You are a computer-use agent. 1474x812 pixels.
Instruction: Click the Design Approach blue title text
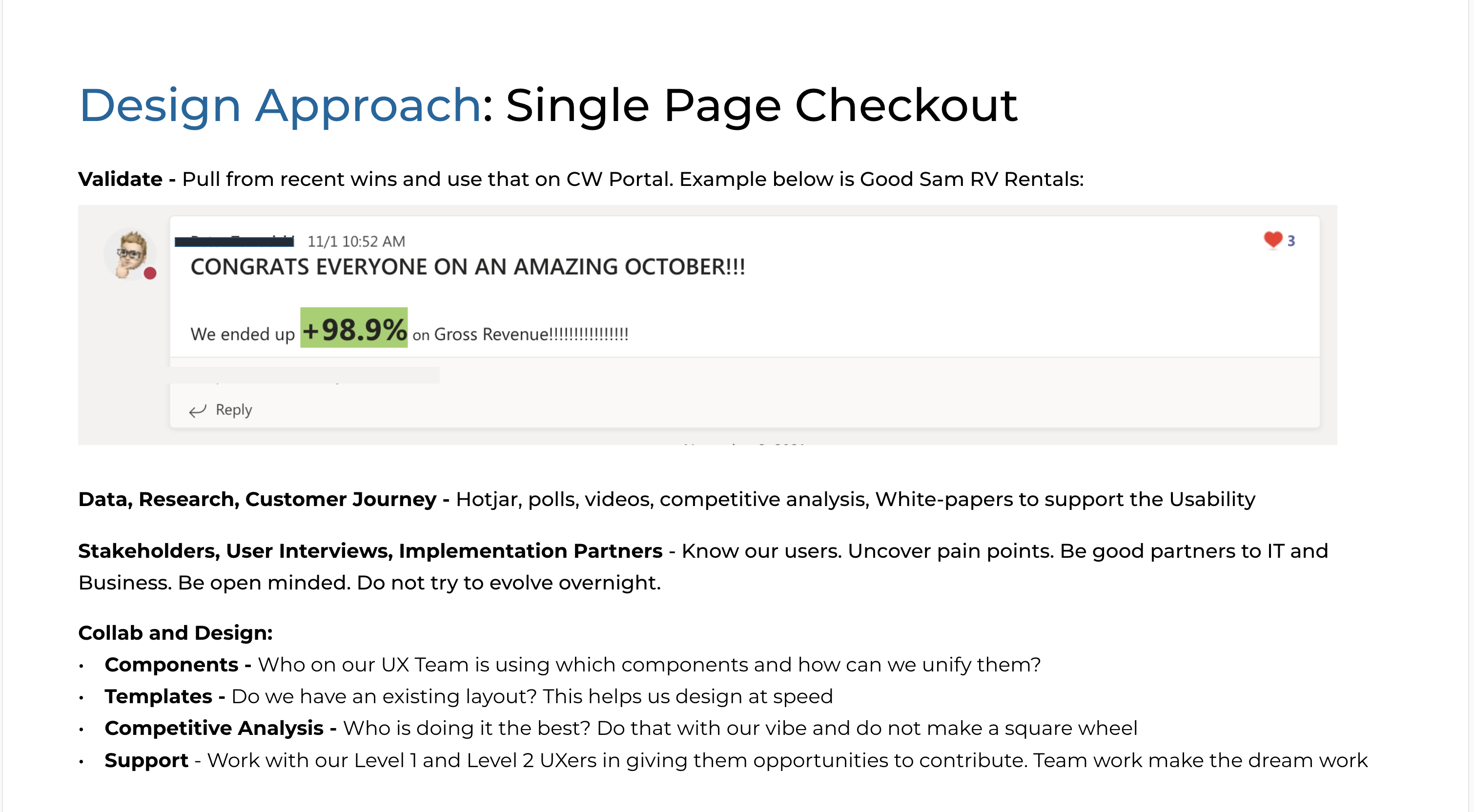(x=279, y=105)
